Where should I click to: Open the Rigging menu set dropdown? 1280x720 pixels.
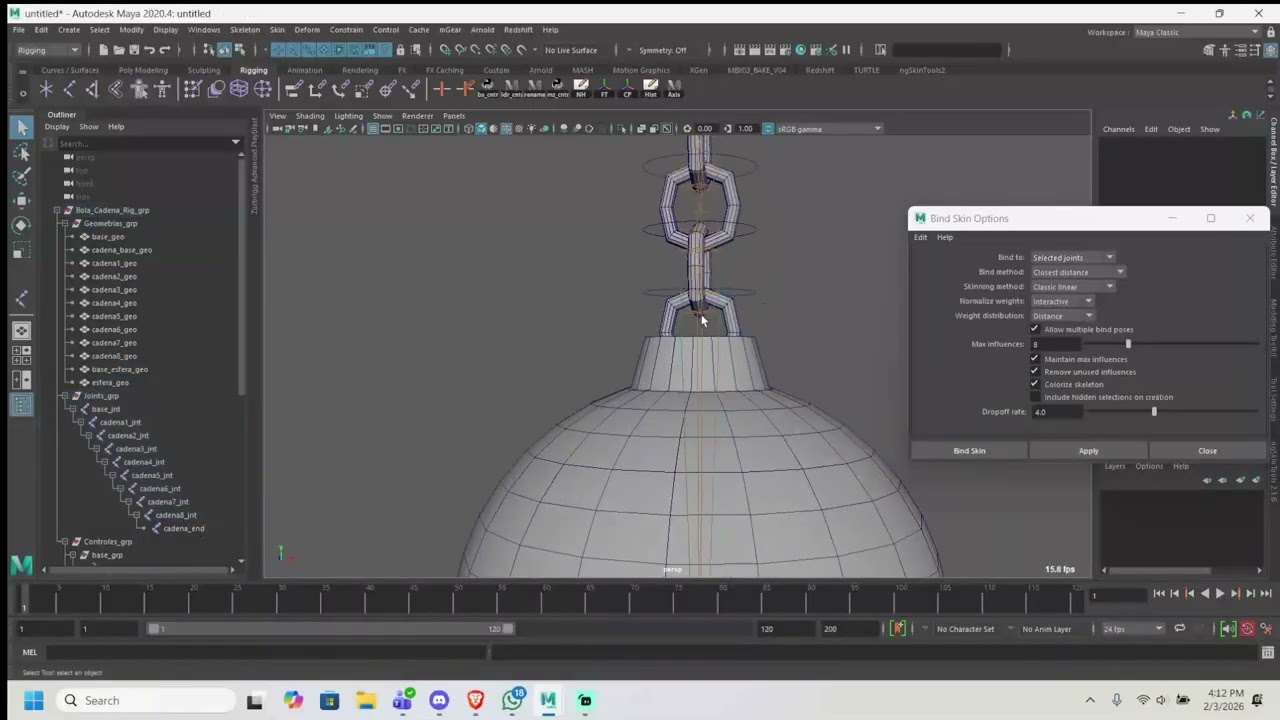[47, 50]
